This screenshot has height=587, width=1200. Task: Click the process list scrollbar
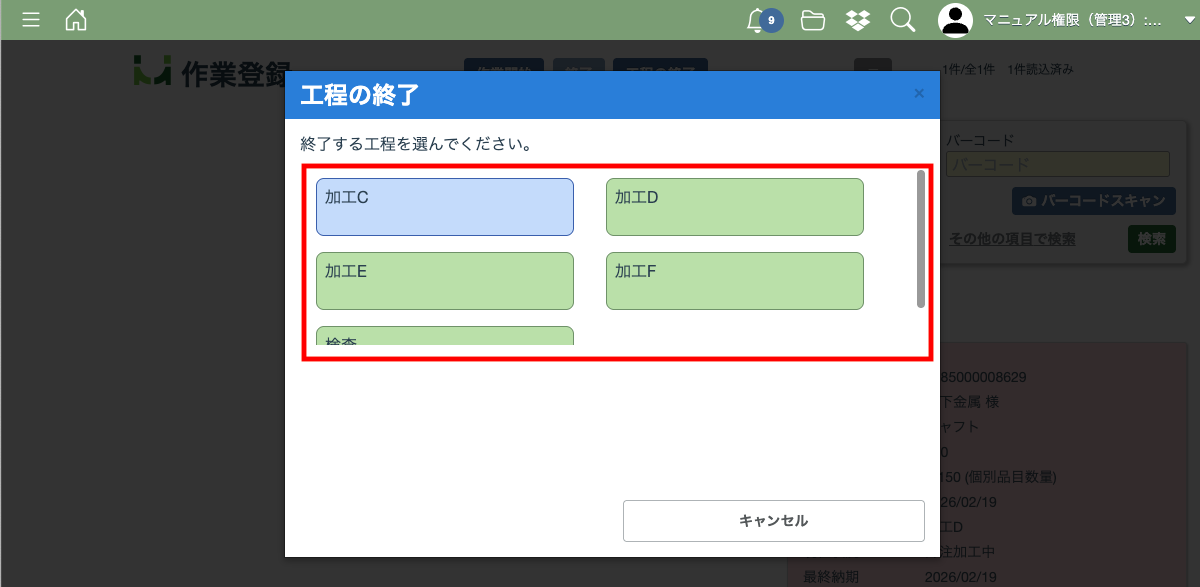point(921,239)
